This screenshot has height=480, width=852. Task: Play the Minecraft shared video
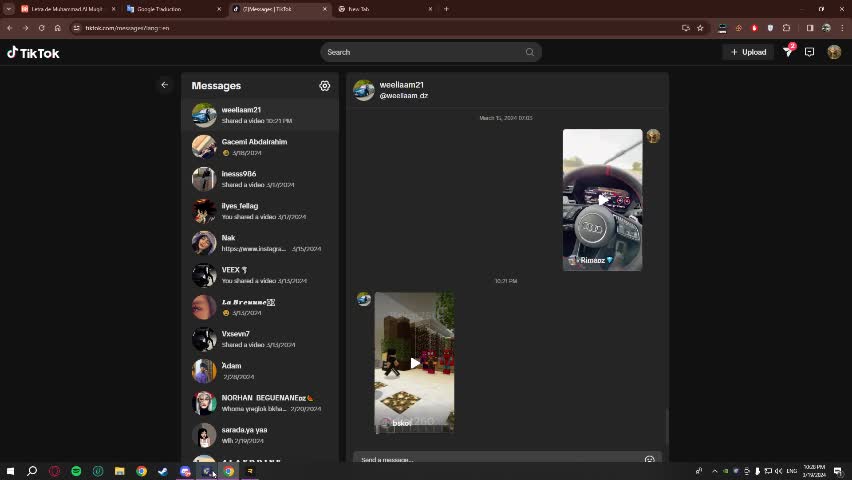pyautogui.click(x=414, y=363)
